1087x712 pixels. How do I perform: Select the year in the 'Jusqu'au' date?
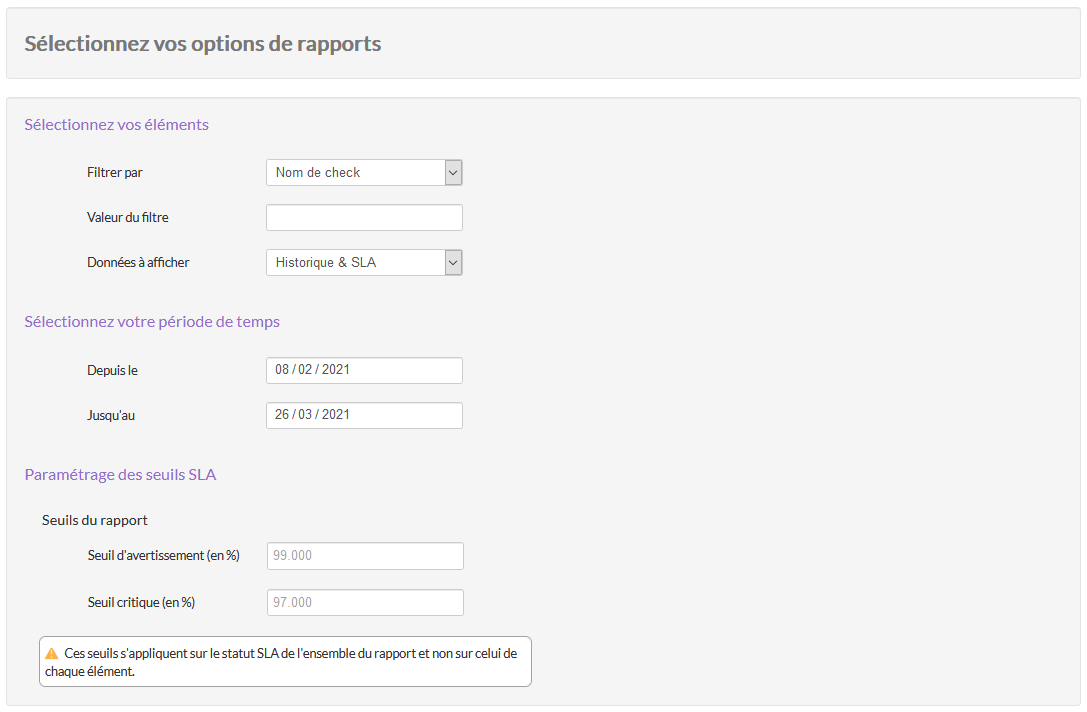coord(336,415)
